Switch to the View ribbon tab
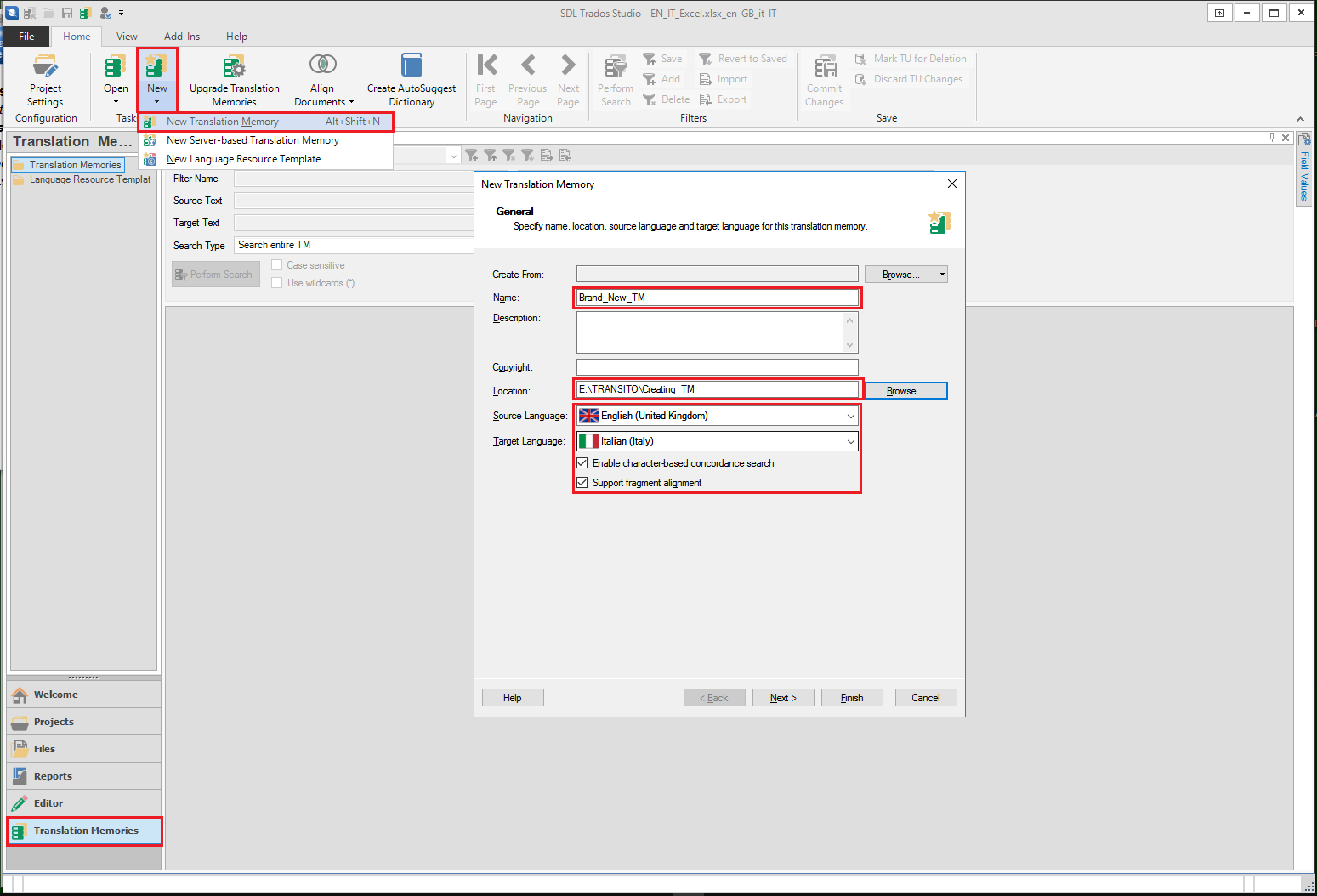This screenshot has width=1317, height=896. 127,37
